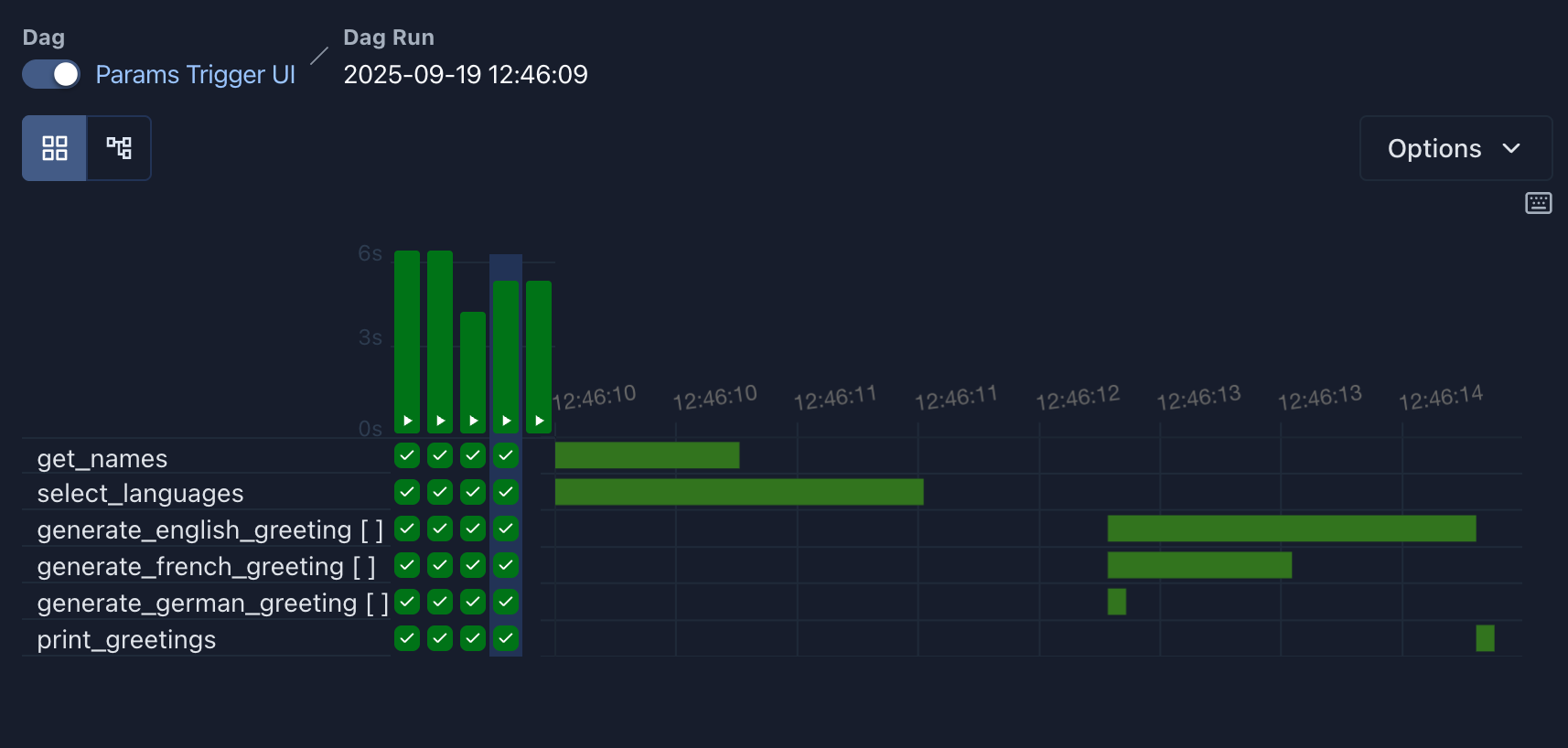This screenshot has height=748, width=1568.
Task: Expand the generate_german_greeting task group
Action: tap(212, 603)
